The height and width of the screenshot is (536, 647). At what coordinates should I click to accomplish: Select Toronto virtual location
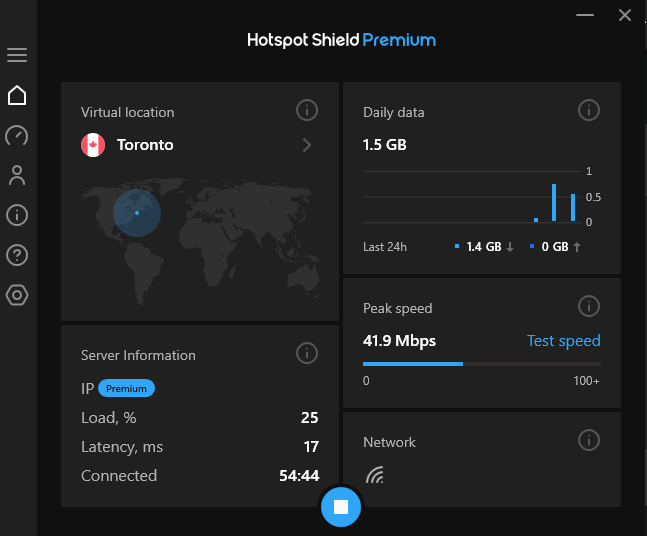(x=145, y=145)
